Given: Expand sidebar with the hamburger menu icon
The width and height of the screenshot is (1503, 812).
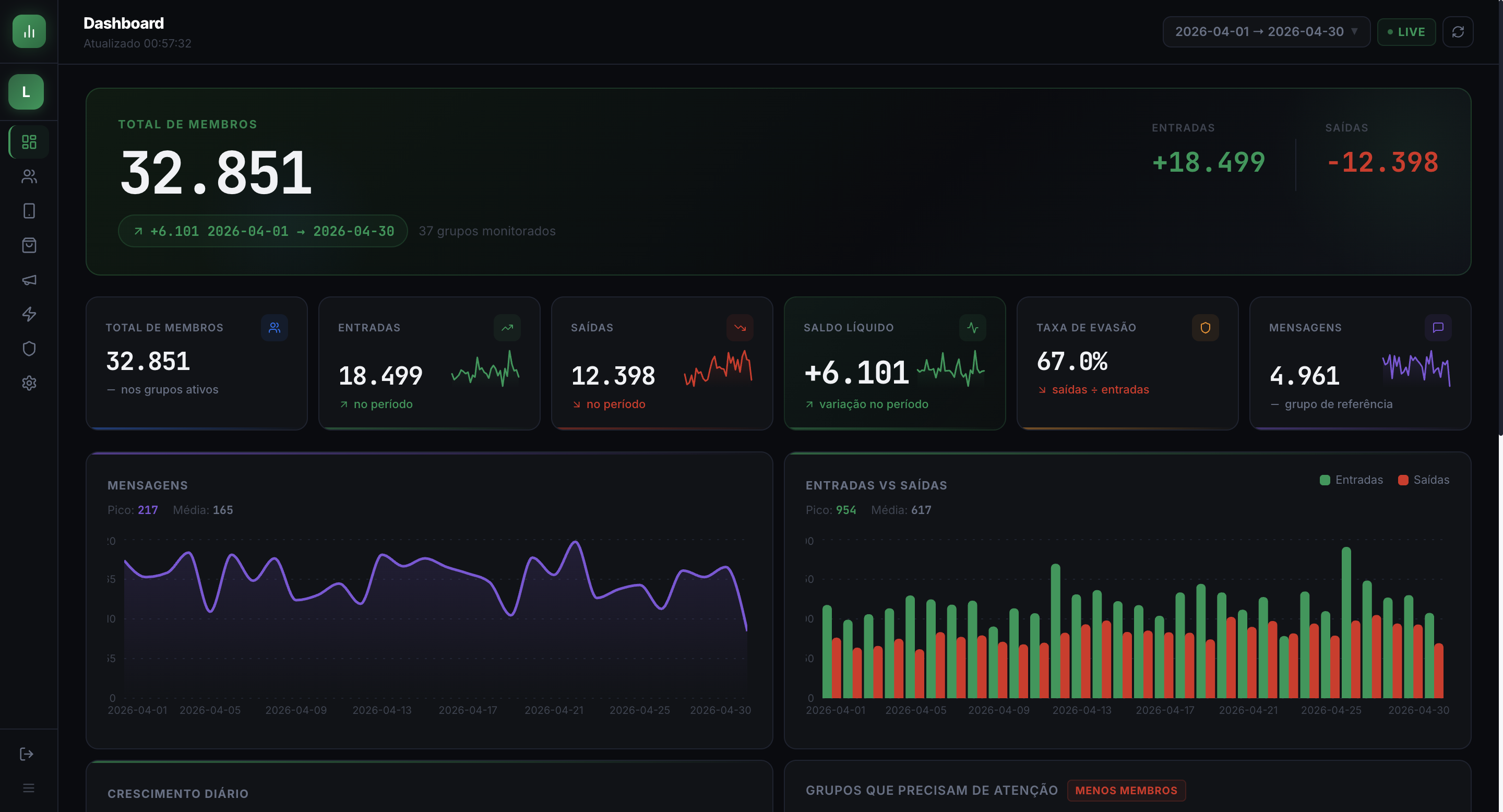Looking at the screenshot, I should click(29, 788).
